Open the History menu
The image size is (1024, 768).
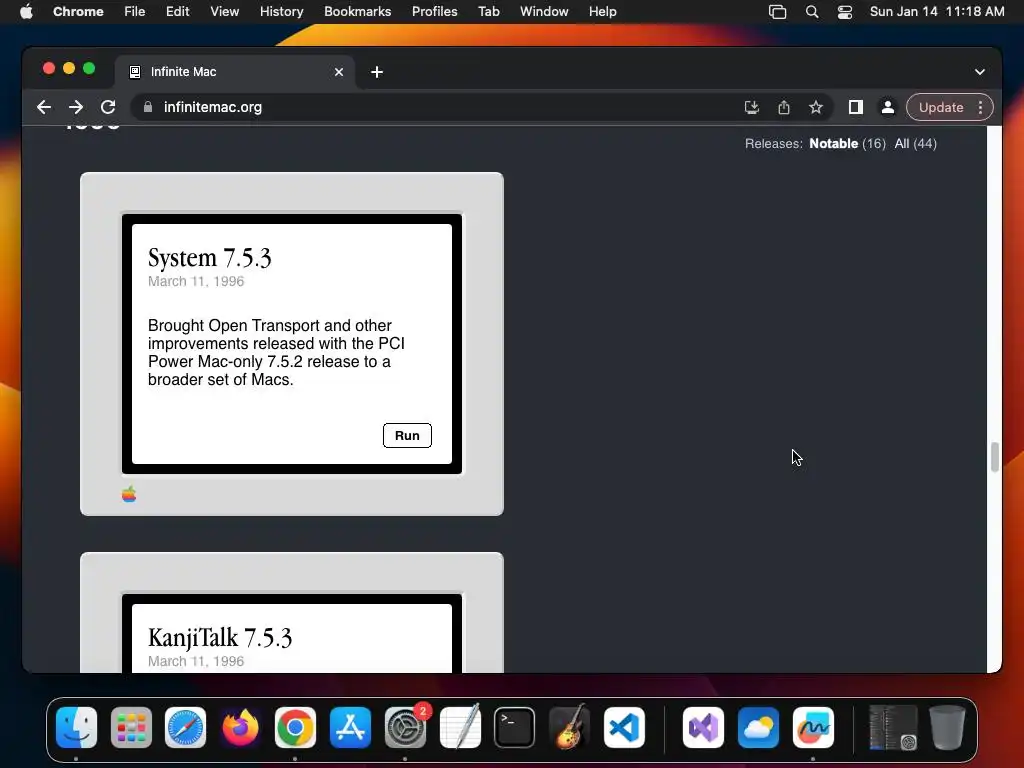(281, 12)
